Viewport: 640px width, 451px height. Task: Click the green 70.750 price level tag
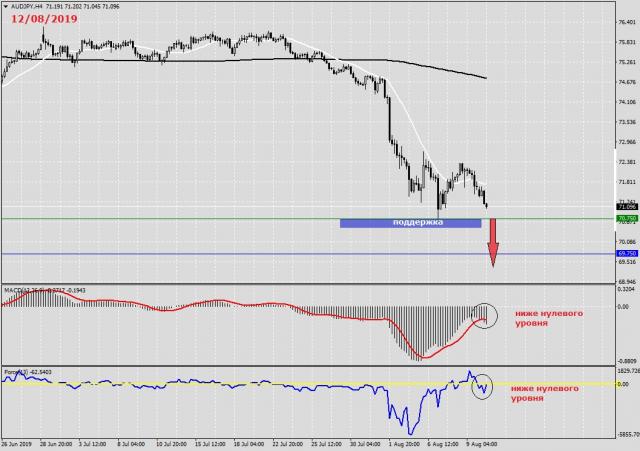[x=628, y=218]
